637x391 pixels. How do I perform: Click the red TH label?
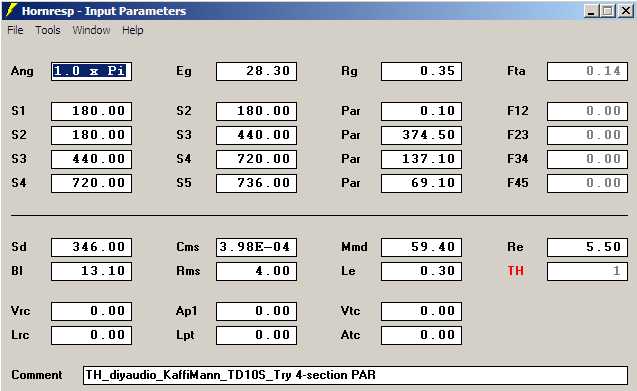point(516,271)
